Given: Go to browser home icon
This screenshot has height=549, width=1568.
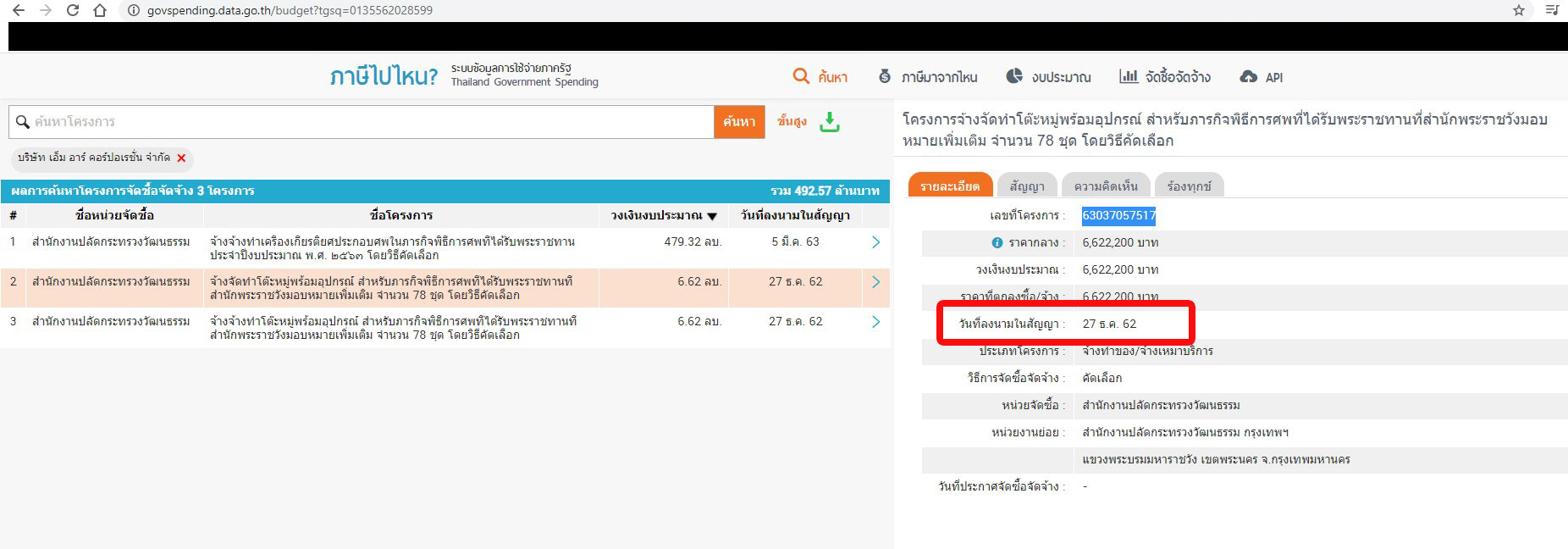Looking at the screenshot, I should pos(100,10).
